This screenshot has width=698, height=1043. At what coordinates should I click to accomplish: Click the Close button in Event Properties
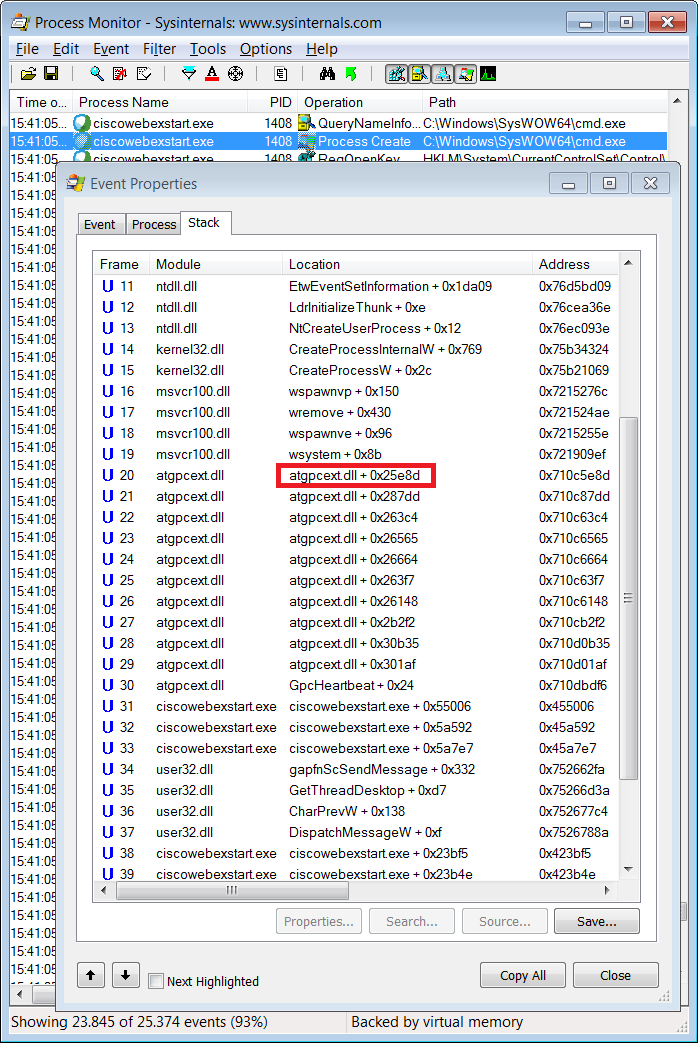(615, 975)
